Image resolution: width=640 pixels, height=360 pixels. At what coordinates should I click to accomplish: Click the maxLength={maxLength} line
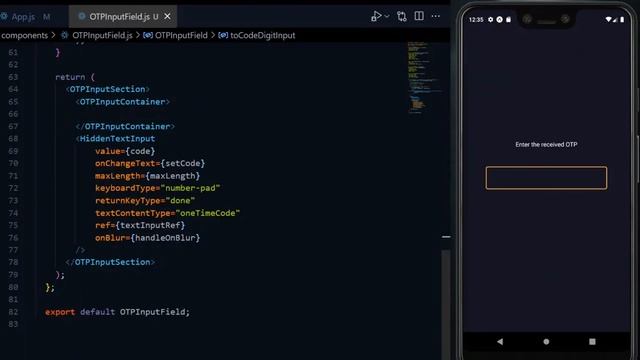(x=147, y=176)
